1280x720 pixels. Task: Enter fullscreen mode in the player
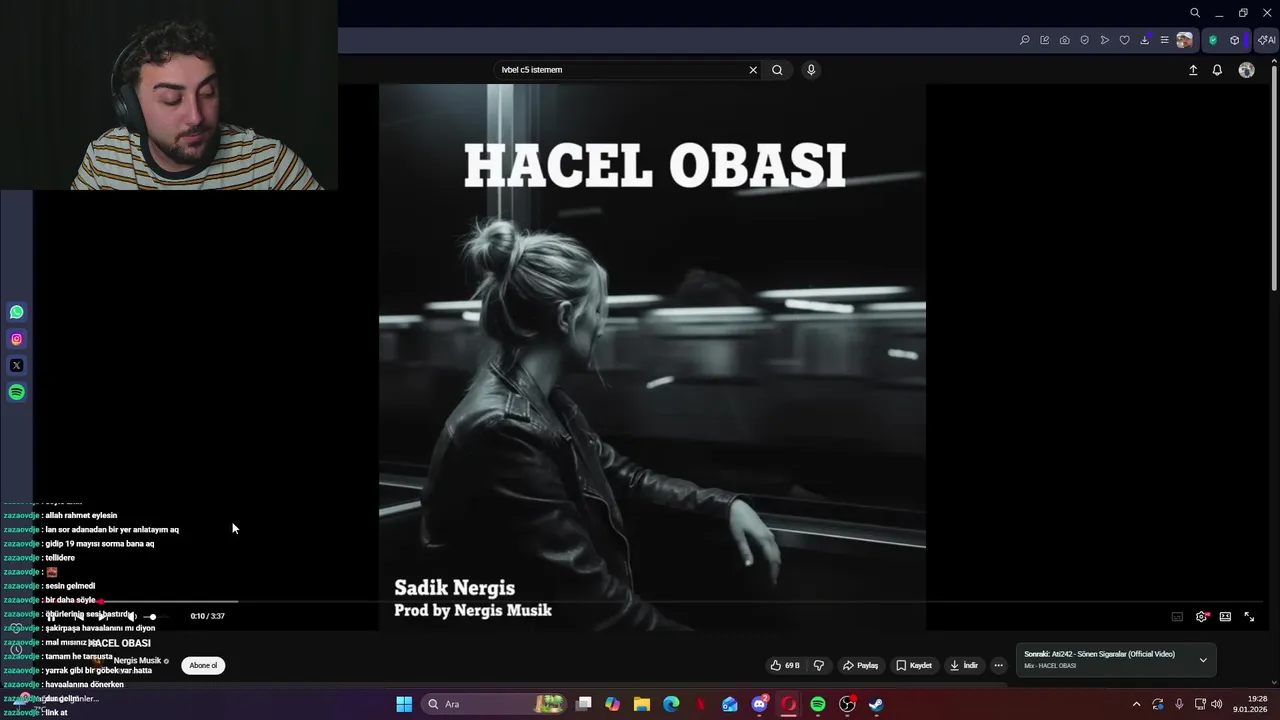pyautogui.click(x=1249, y=617)
